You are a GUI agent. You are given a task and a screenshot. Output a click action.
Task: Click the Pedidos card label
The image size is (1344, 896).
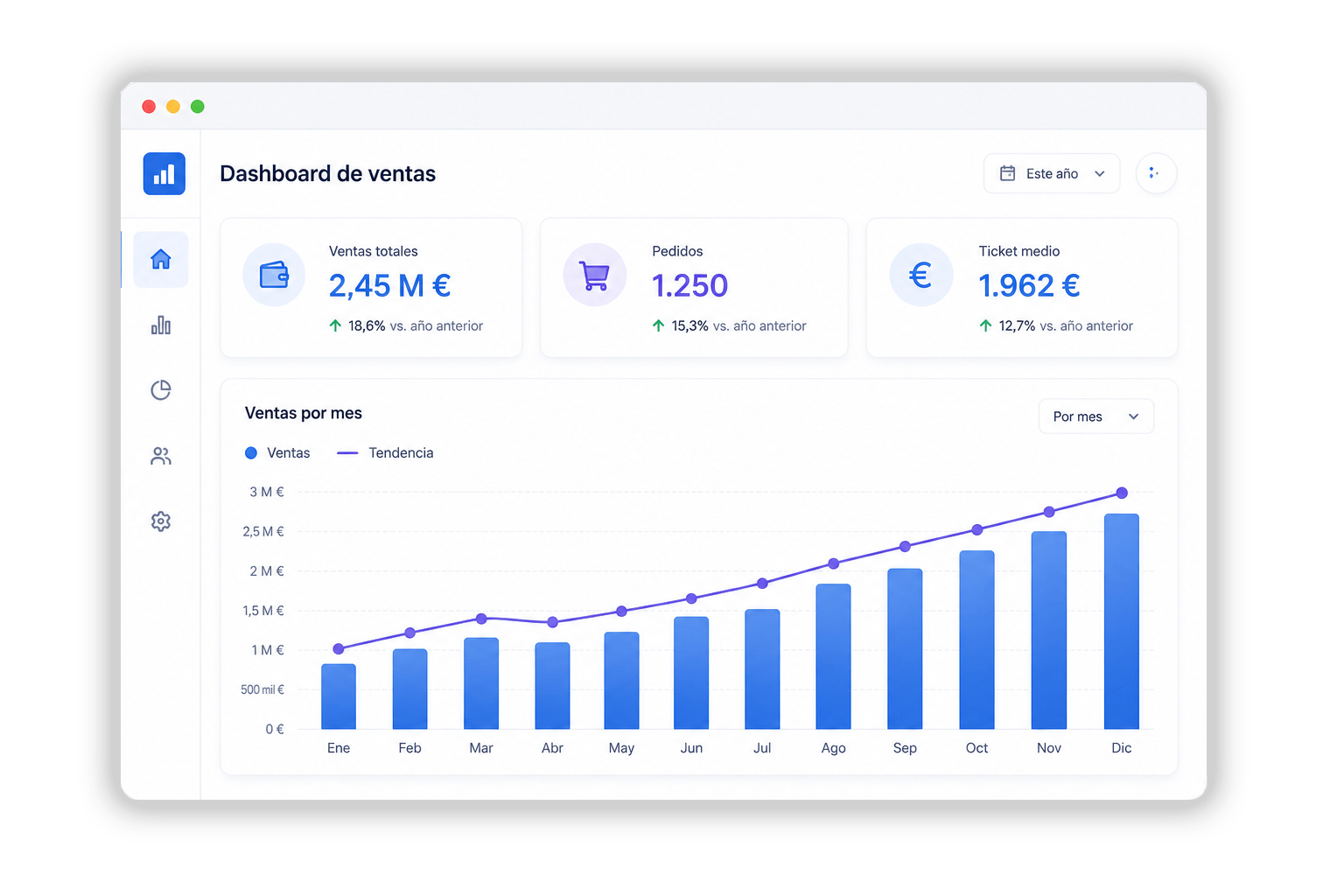point(677,251)
